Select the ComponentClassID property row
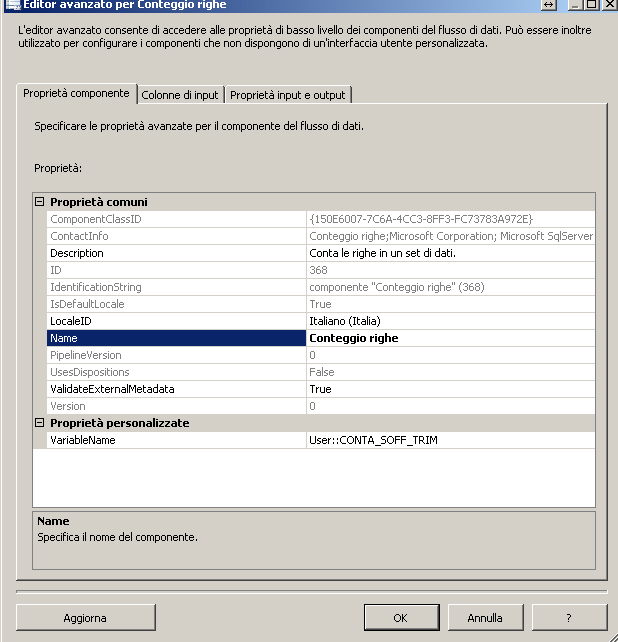618x642 pixels. tap(321, 219)
